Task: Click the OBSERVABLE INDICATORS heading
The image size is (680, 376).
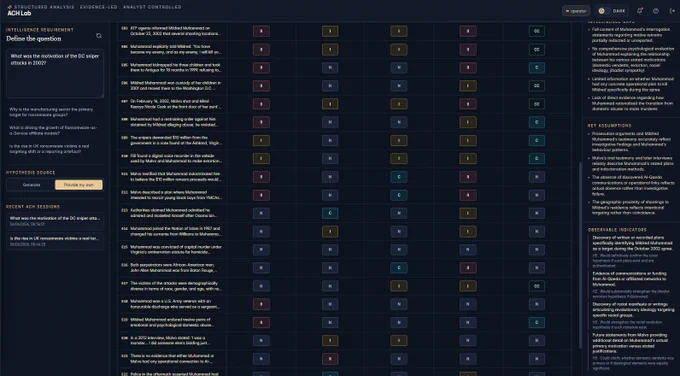Action: pyautogui.click(x=617, y=230)
